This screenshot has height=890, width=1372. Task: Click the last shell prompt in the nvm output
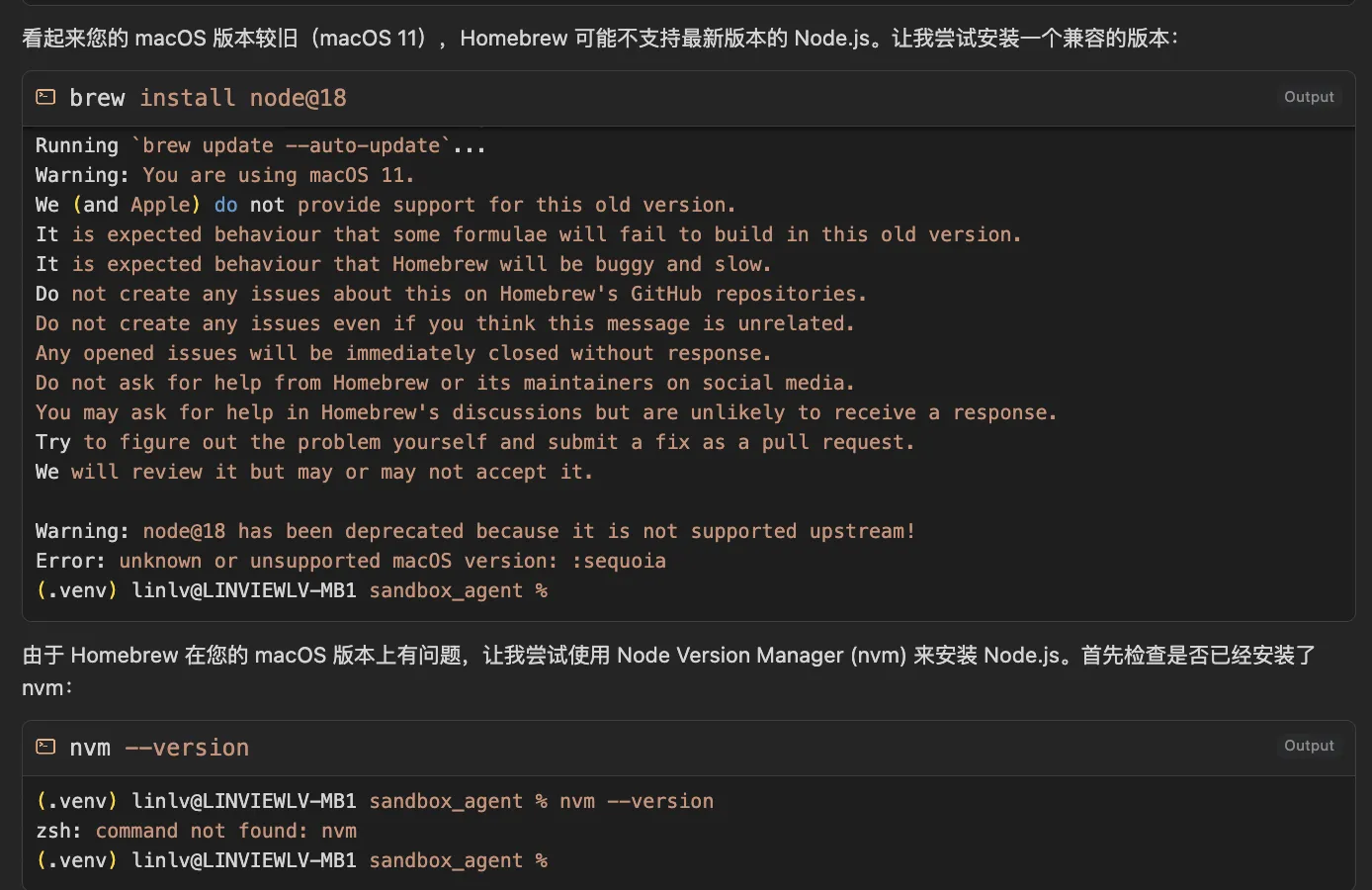292,860
